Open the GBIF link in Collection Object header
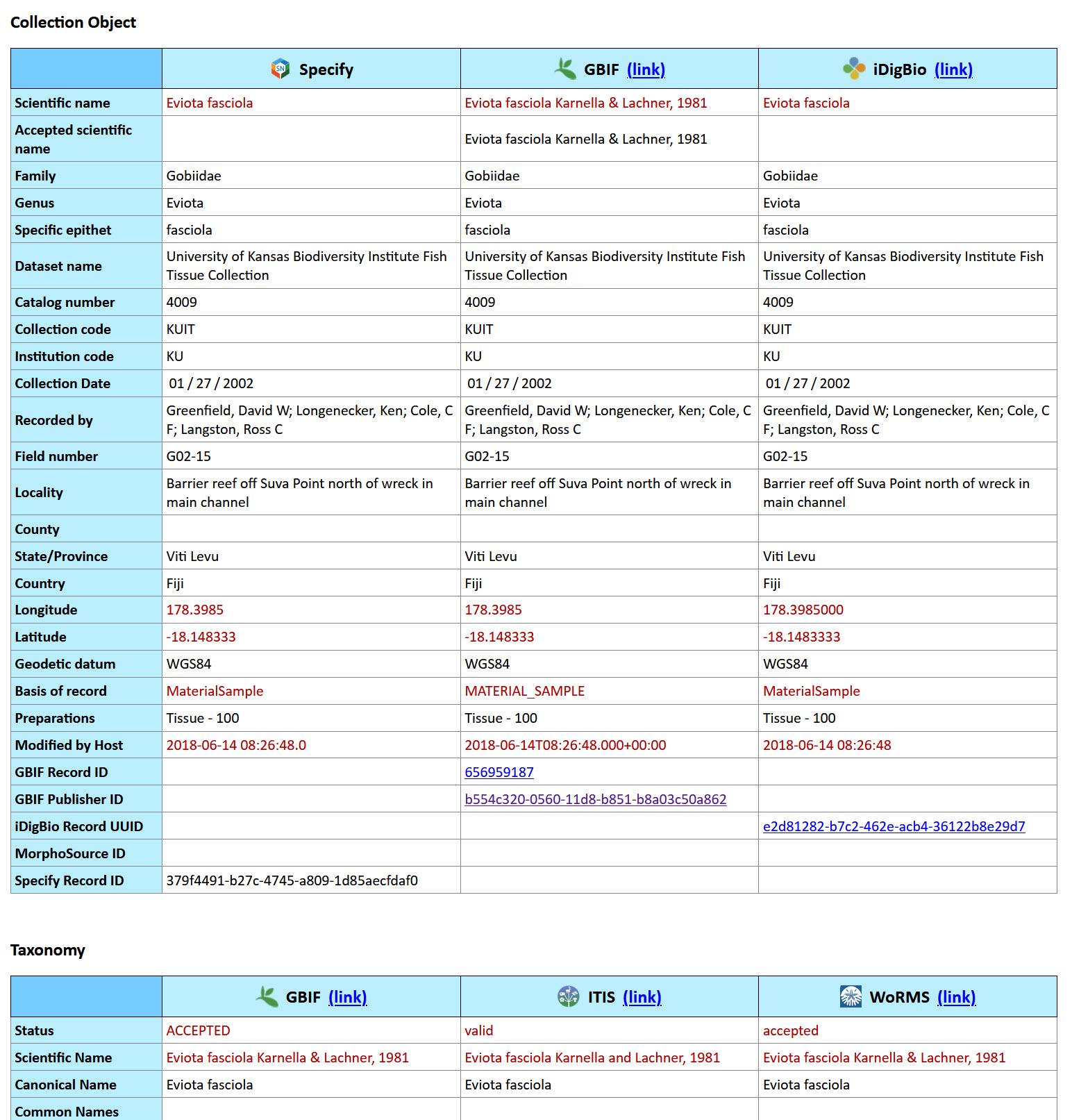Image resolution: width=1072 pixels, height=1120 pixels. tap(646, 69)
